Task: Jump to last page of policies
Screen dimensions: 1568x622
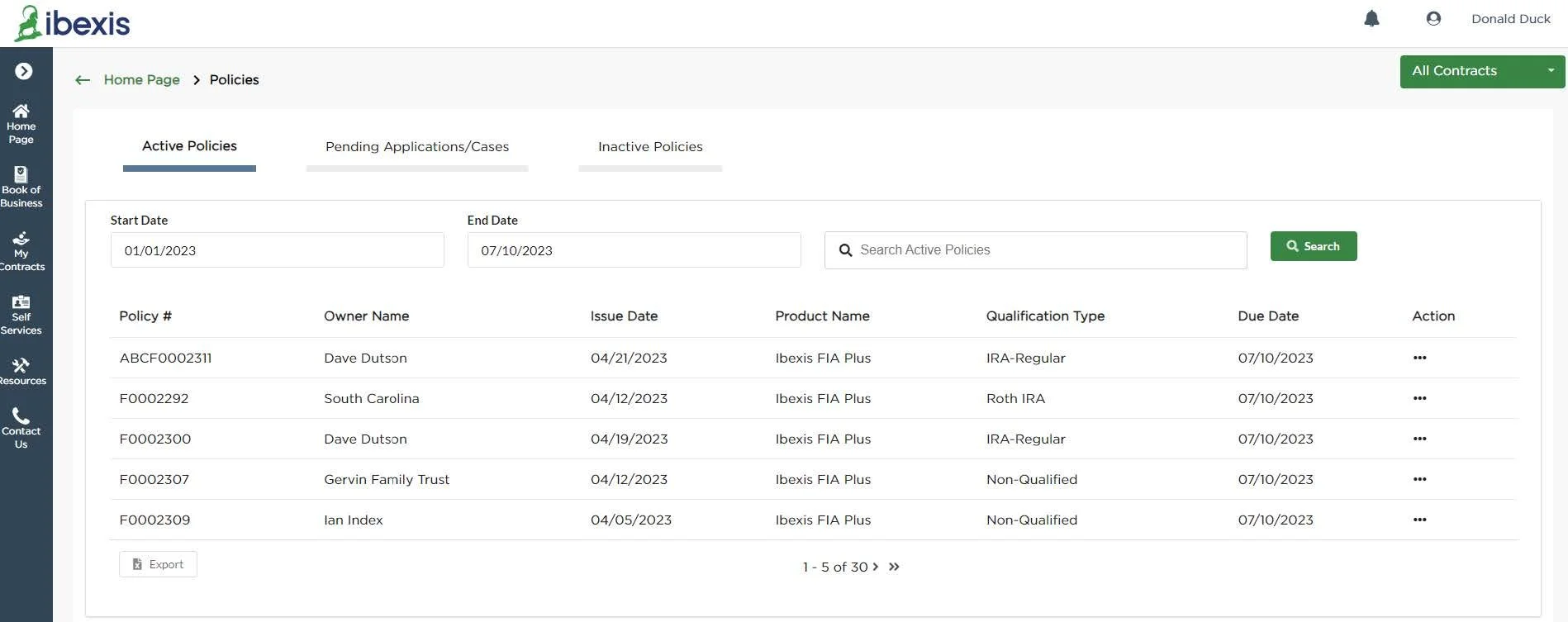Action: tap(894, 567)
